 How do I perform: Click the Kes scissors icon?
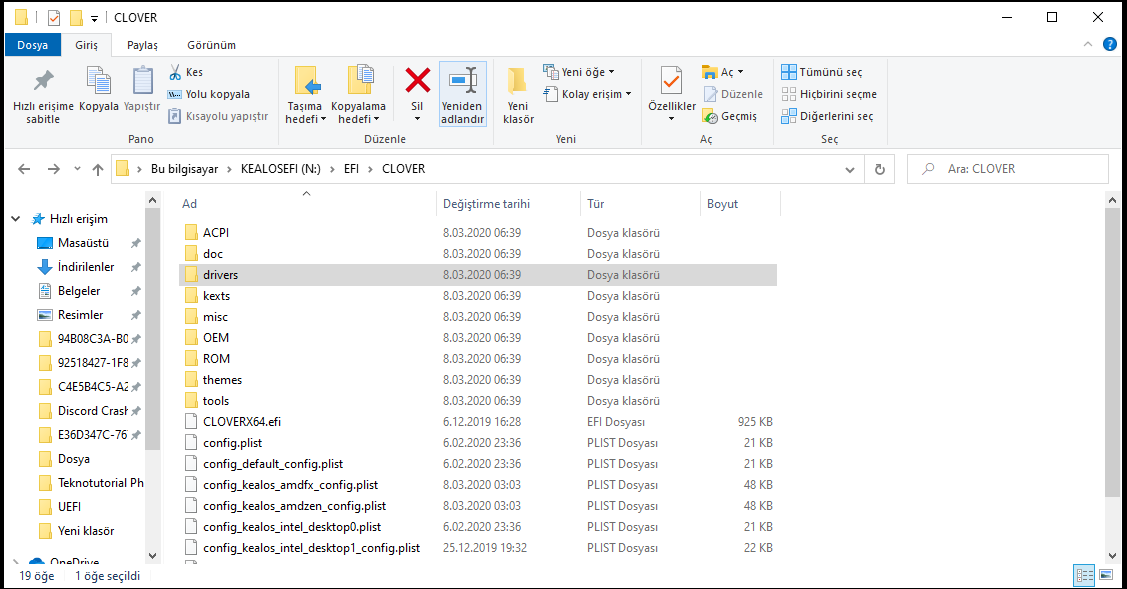pos(175,72)
